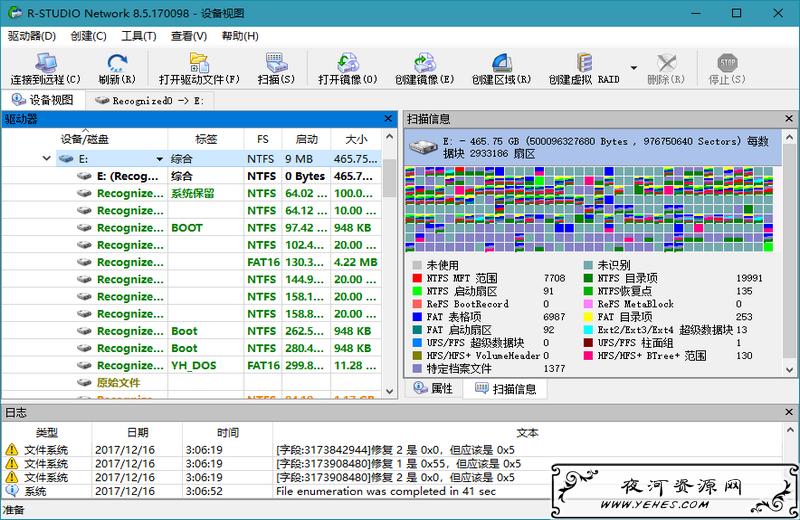
Task: Click Connect to Remote toolbar icon
Action: point(45,68)
